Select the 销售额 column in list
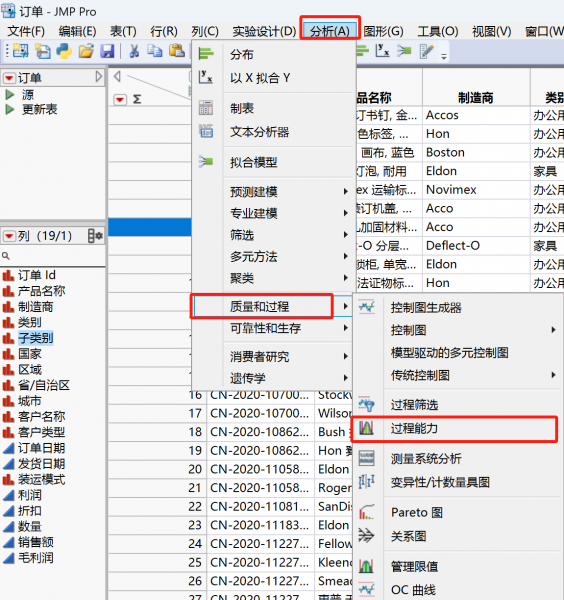This screenshot has height=600, width=564. 36,542
